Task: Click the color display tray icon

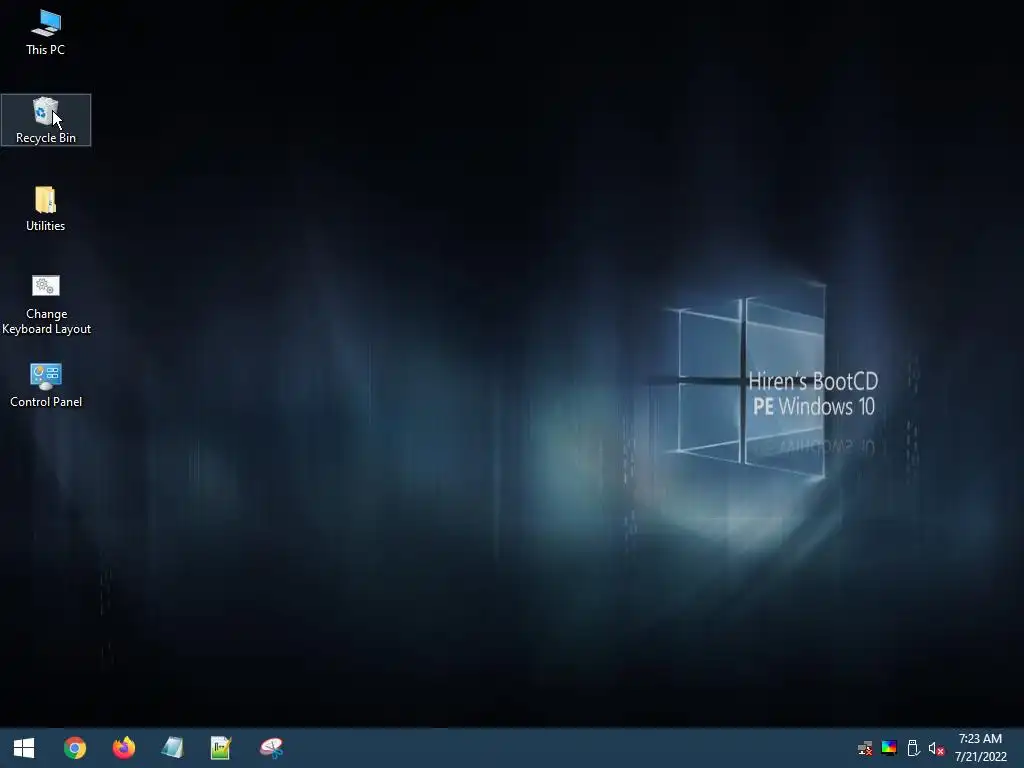Action: pos(889,748)
